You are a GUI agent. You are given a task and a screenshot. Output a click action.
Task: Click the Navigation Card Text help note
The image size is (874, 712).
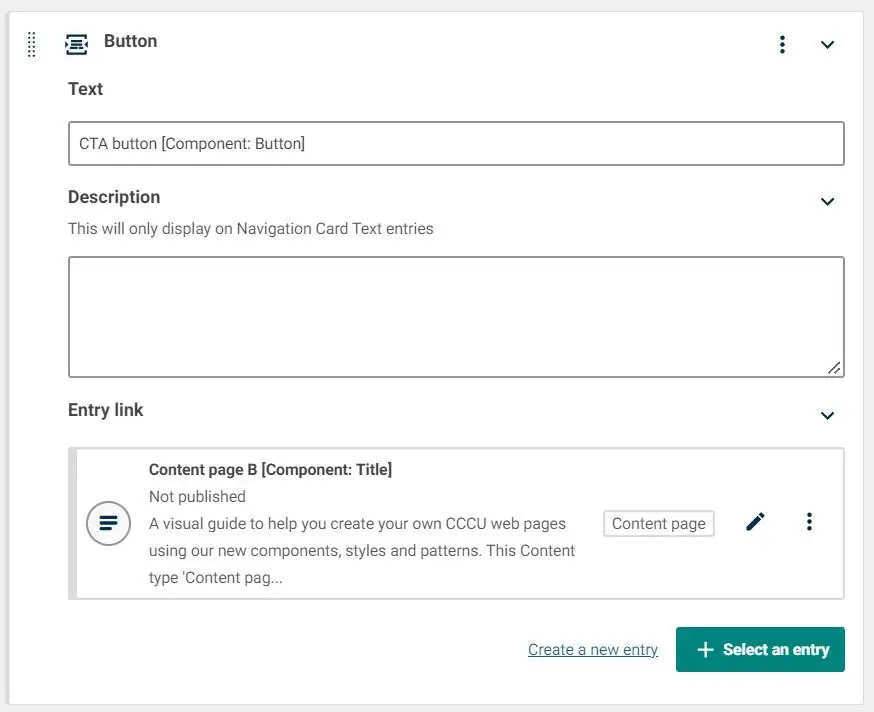tap(250, 229)
